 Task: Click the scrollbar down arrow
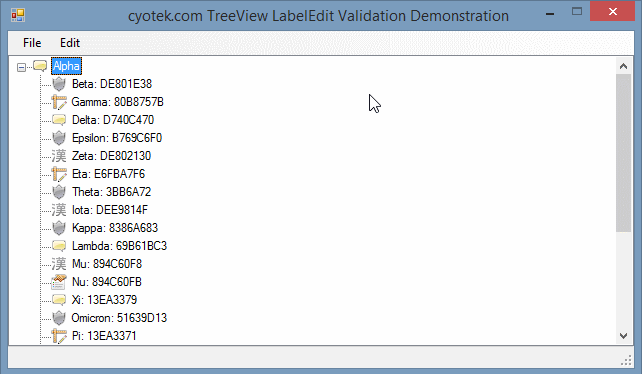coord(624,336)
